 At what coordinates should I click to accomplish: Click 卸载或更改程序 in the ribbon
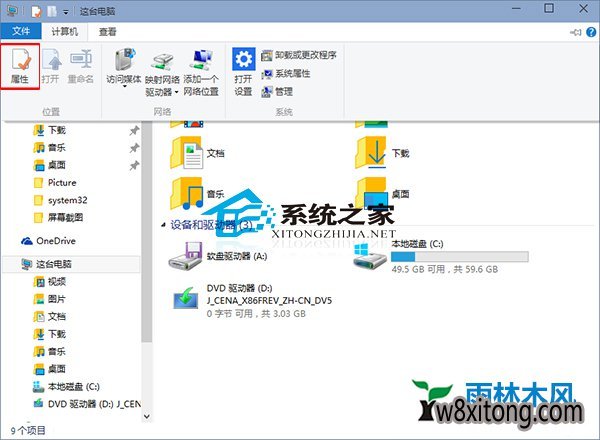point(298,55)
